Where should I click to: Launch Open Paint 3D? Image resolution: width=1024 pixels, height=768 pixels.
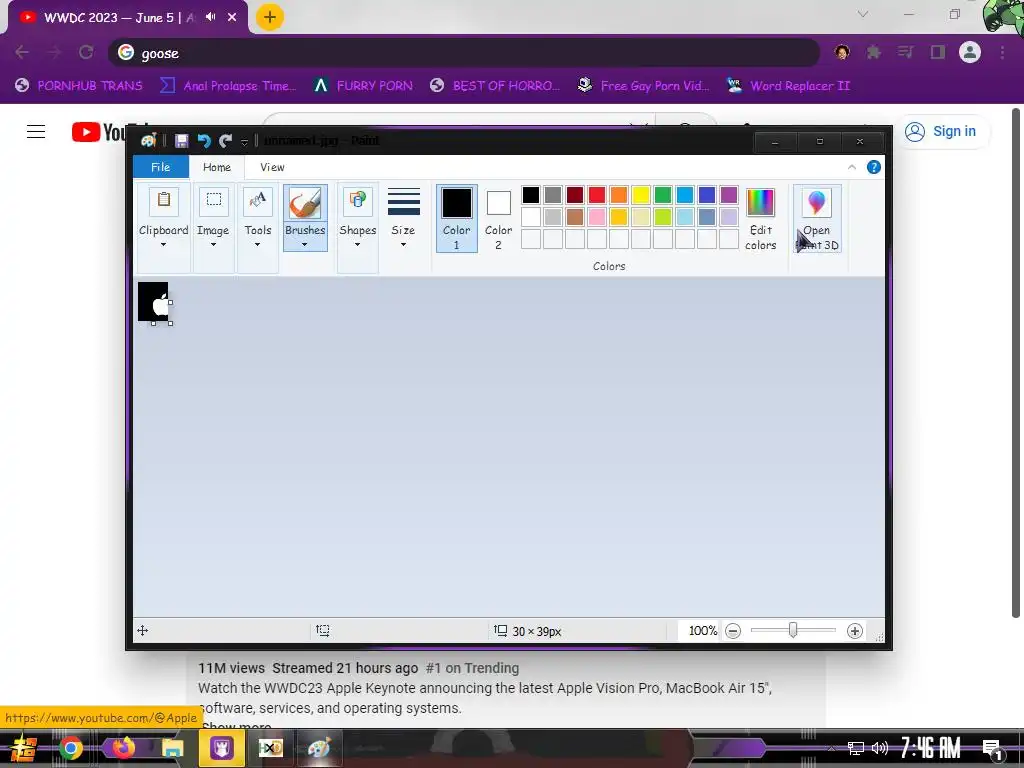point(817,218)
